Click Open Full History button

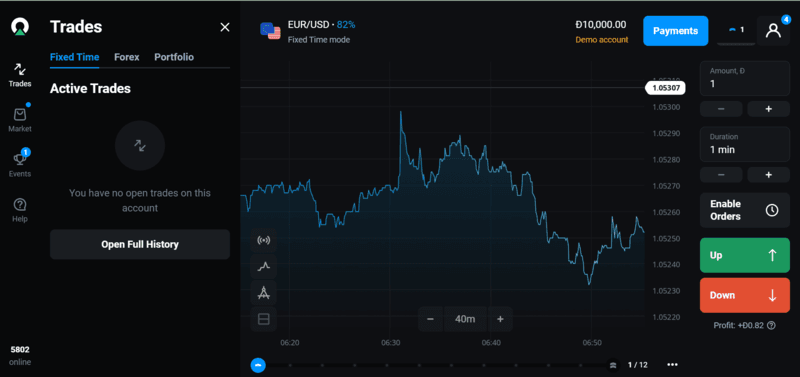[140, 244]
